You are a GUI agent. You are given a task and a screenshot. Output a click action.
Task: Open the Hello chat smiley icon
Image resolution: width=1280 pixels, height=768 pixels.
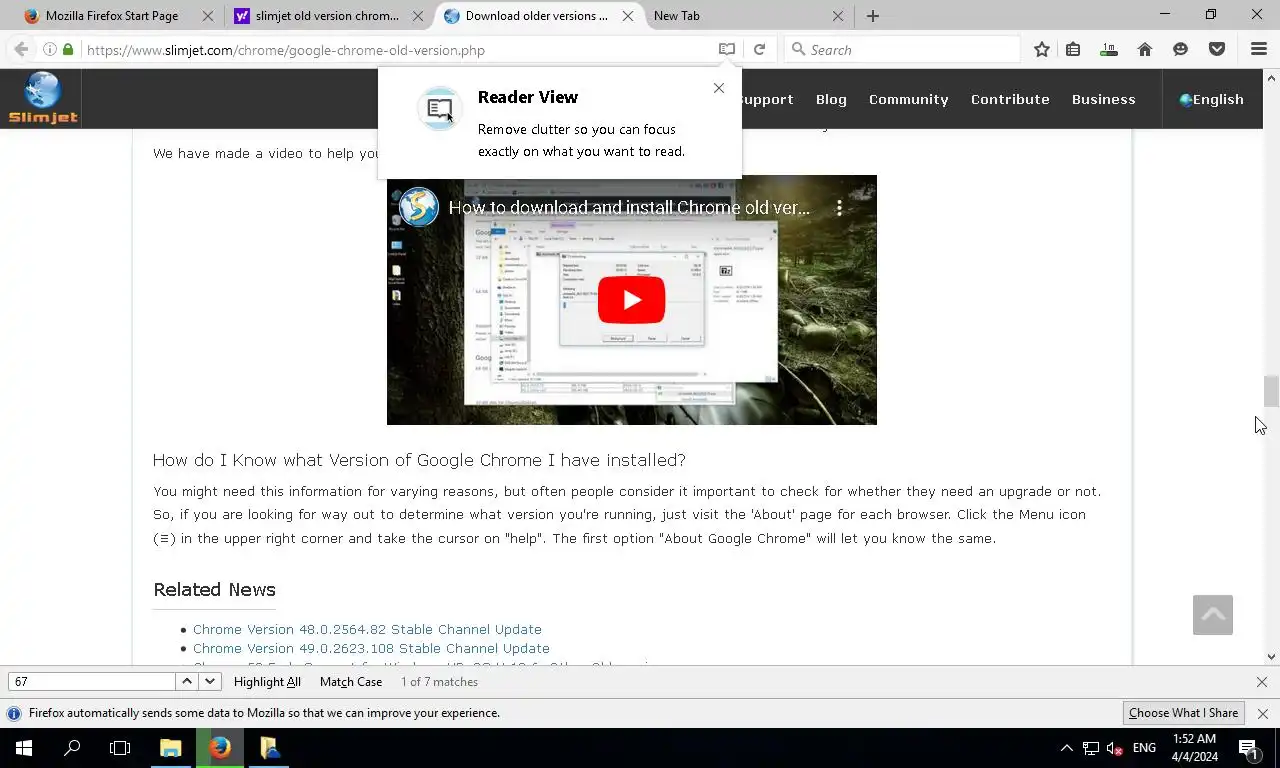coord(1180,49)
